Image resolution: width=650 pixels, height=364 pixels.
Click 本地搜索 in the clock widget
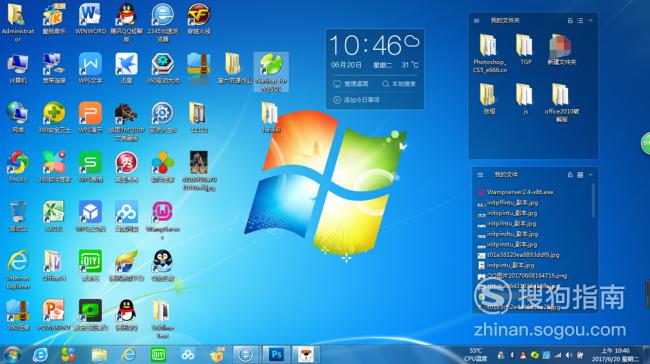point(399,84)
